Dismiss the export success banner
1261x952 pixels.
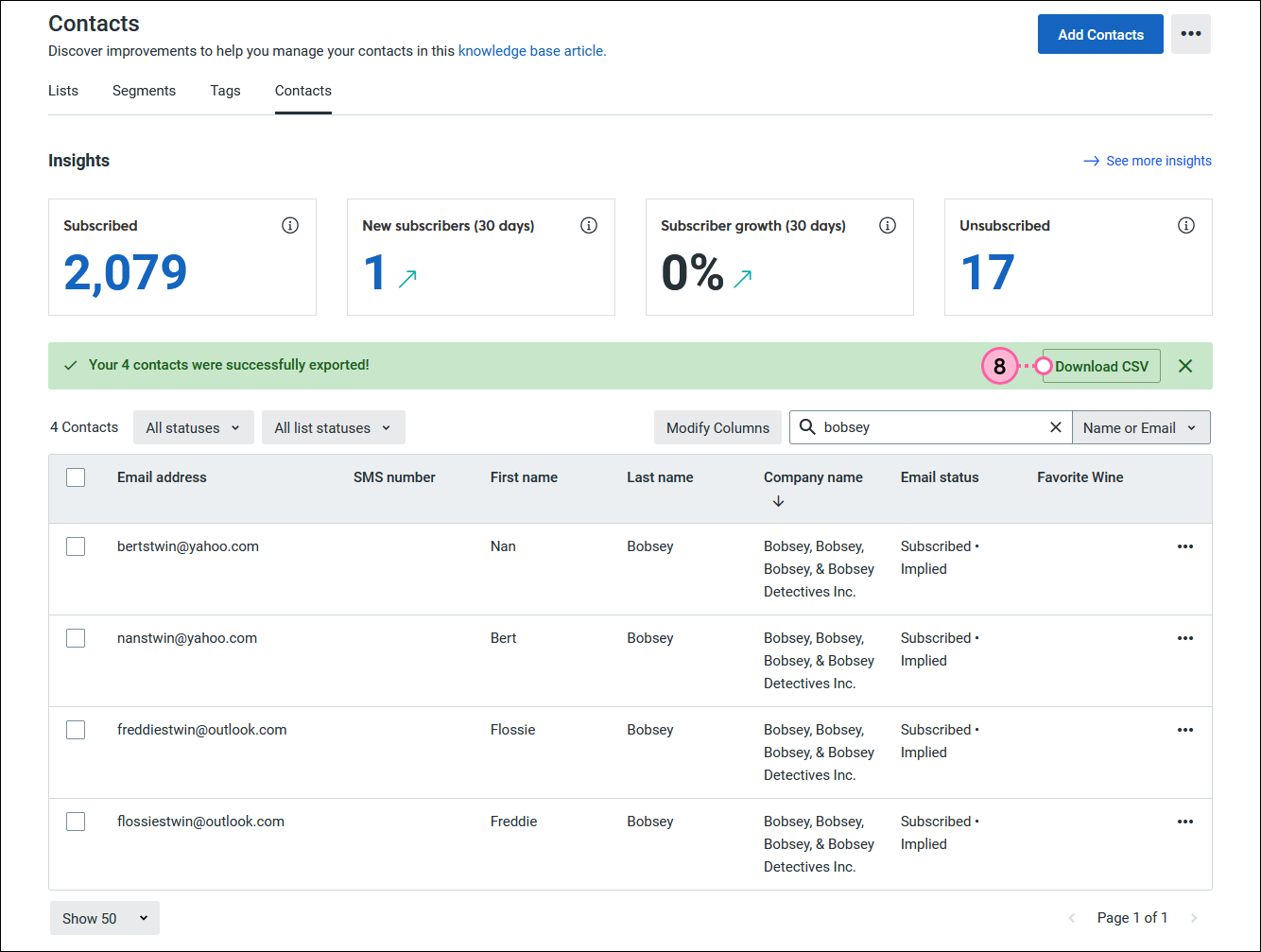pyautogui.click(x=1185, y=366)
